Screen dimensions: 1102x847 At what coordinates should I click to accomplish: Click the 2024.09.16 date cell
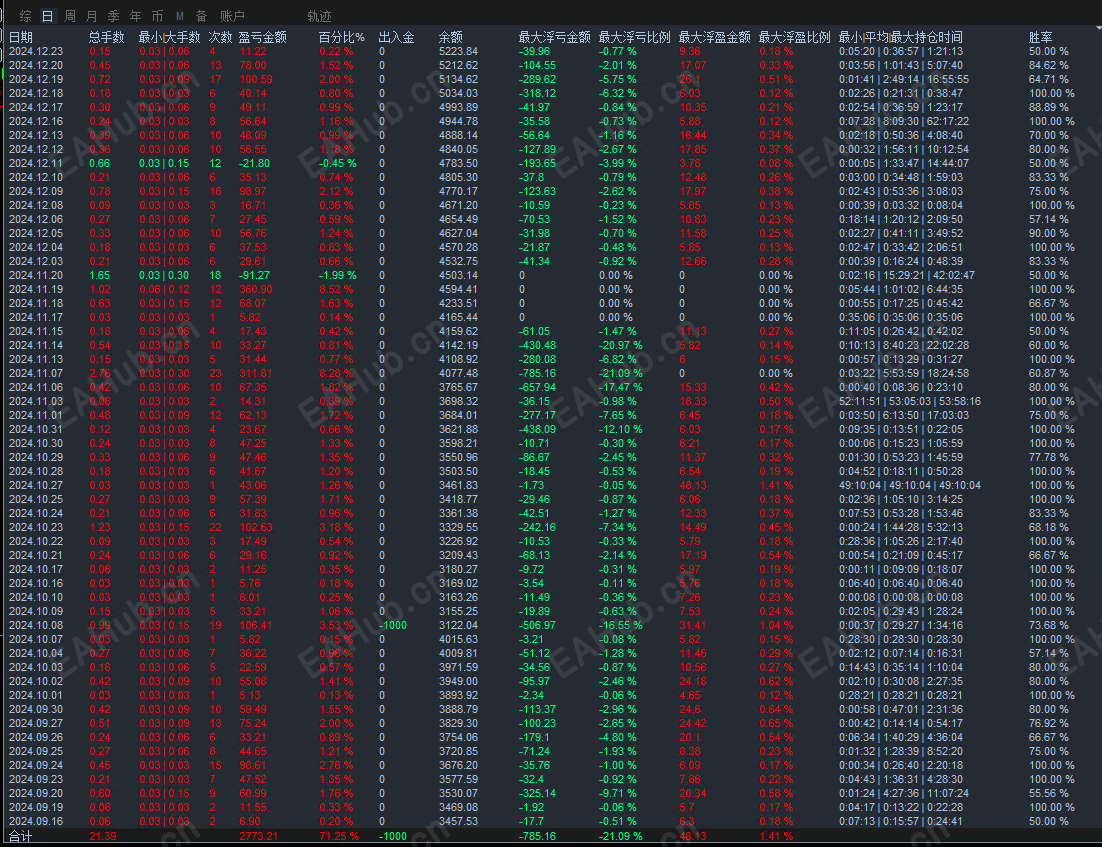point(36,822)
